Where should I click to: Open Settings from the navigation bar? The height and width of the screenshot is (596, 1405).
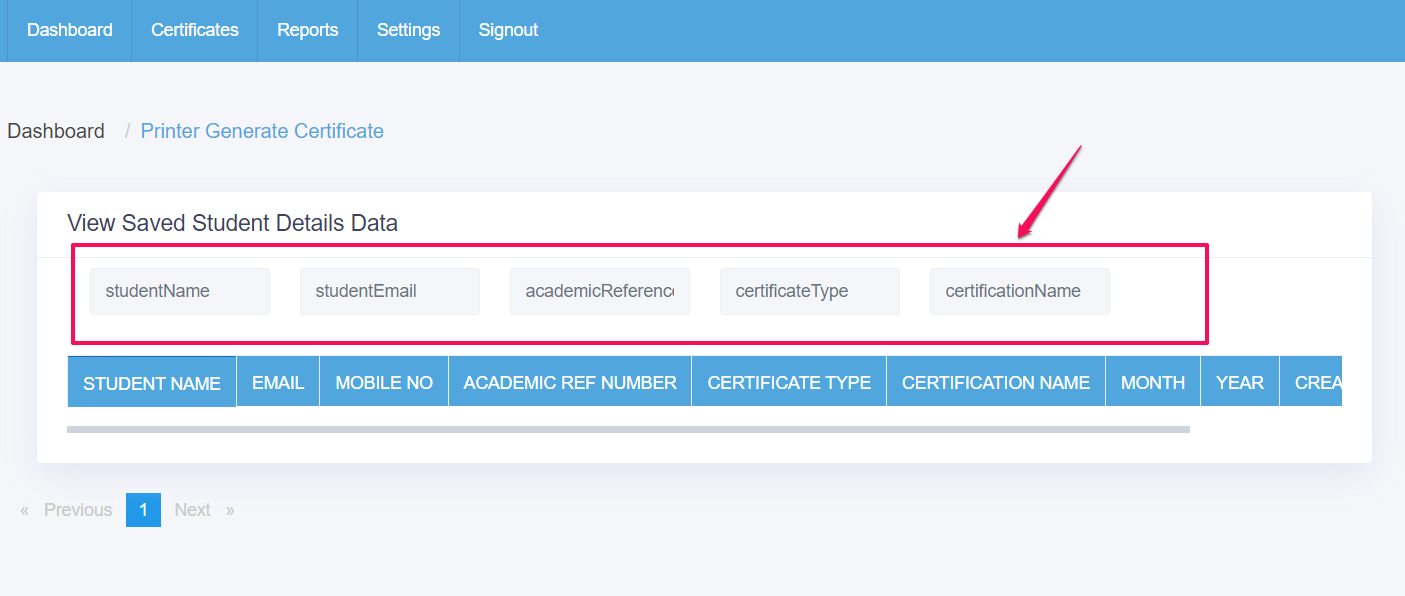[408, 30]
